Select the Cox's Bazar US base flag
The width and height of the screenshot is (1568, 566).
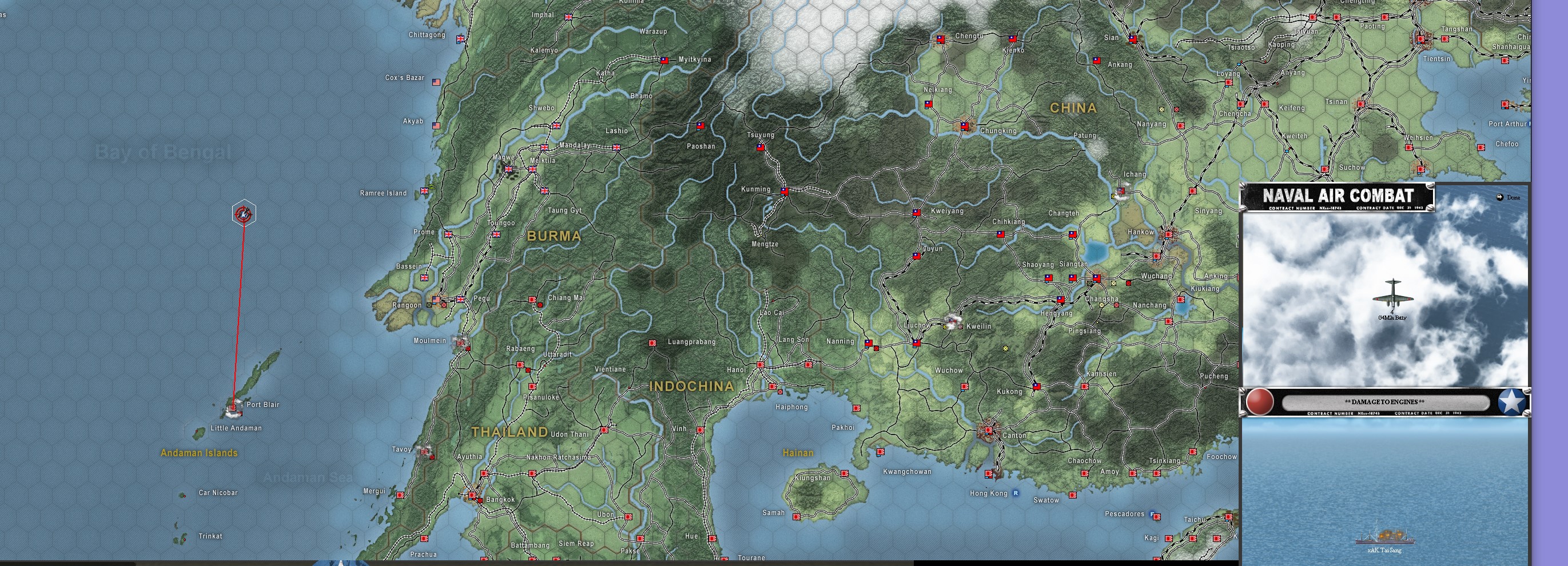coord(436,82)
